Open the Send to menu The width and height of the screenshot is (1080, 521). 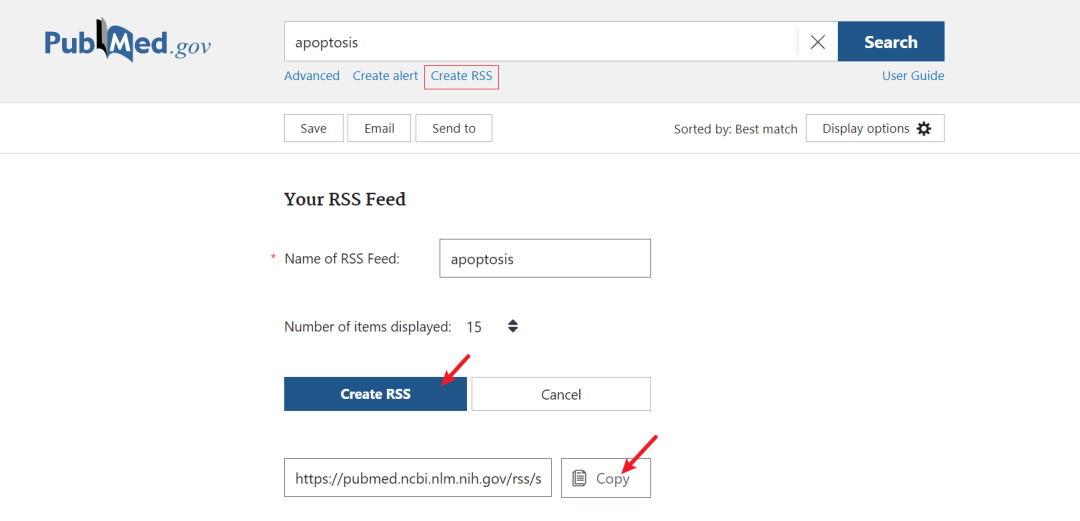pos(454,128)
